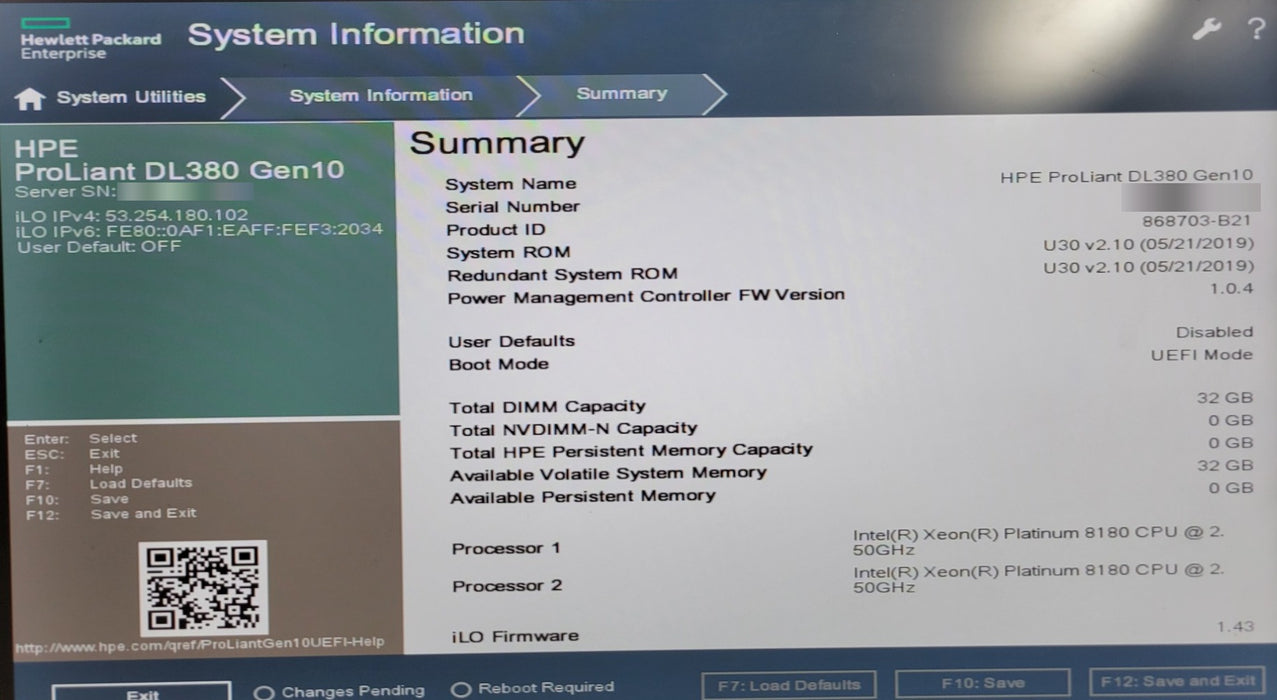Click the Processor 1 label

coord(506,549)
